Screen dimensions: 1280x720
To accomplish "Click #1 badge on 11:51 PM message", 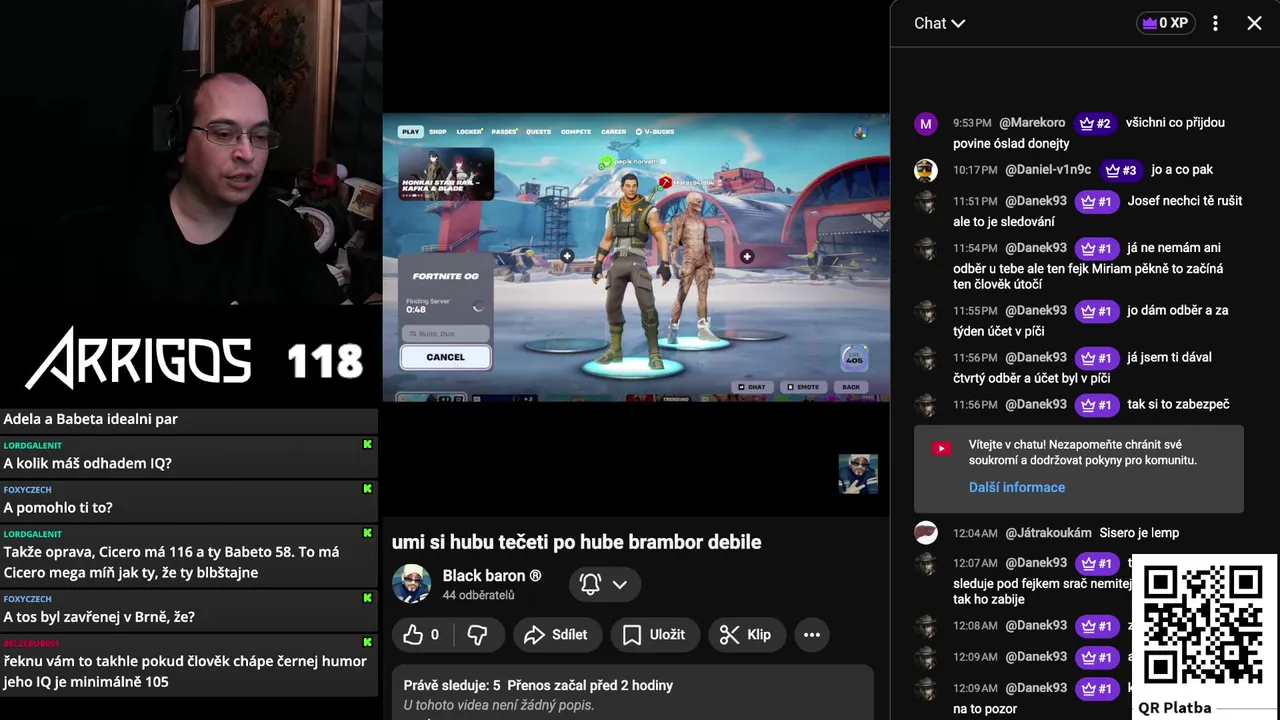I will click(x=1097, y=201).
